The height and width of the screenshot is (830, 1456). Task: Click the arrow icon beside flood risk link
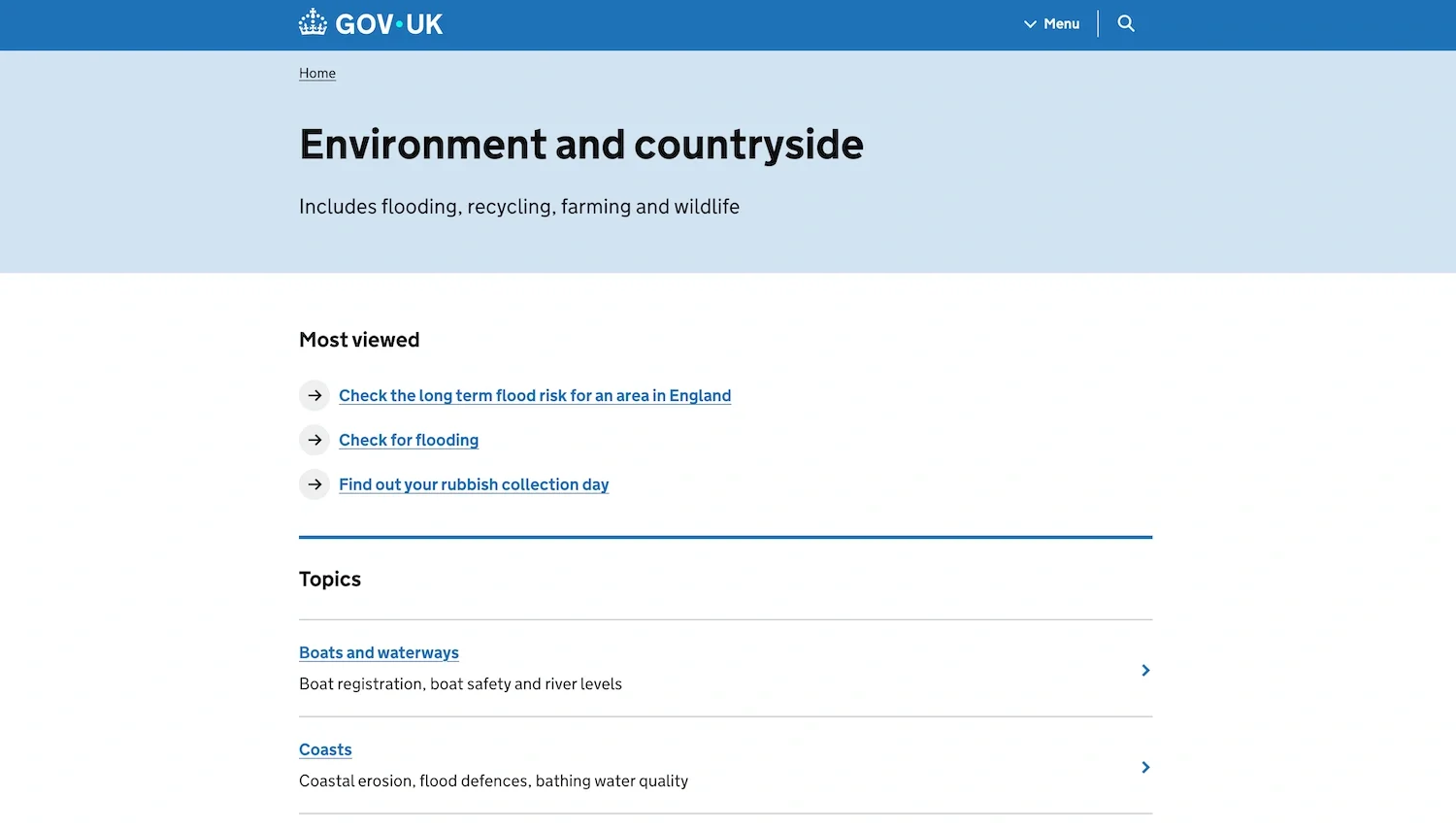pos(314,395)
